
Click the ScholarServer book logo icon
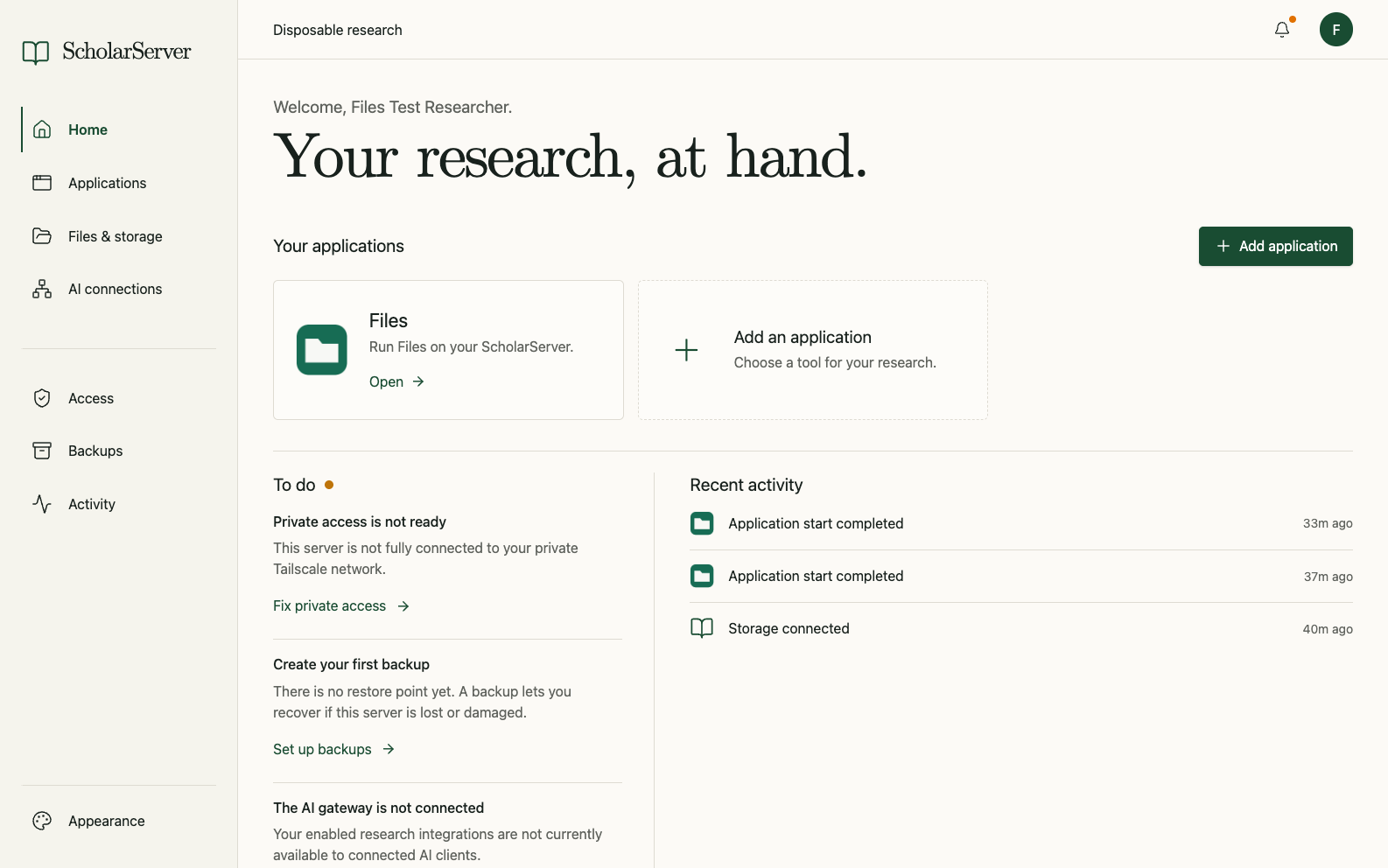point(36,52)
